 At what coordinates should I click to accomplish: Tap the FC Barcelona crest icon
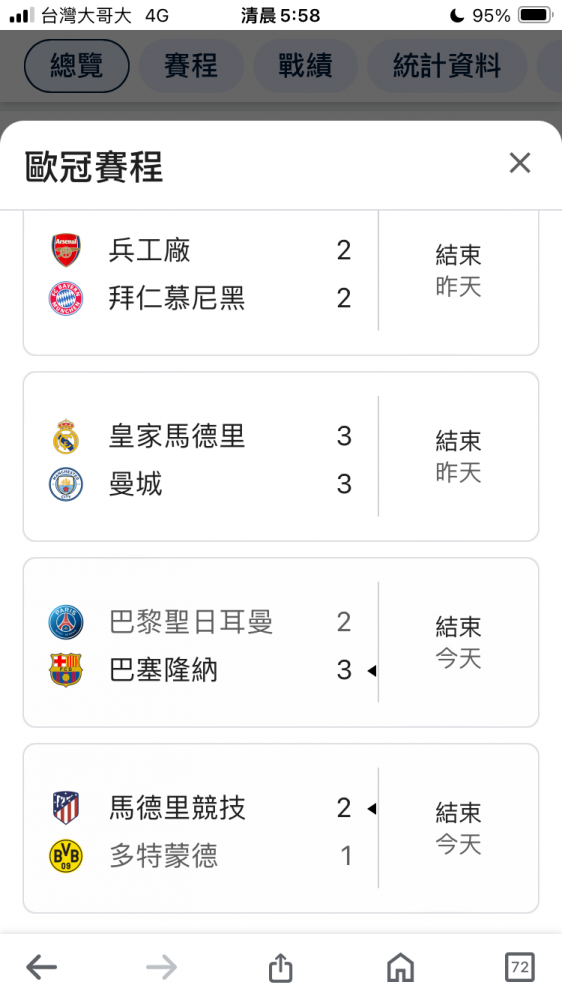point(66,670)
